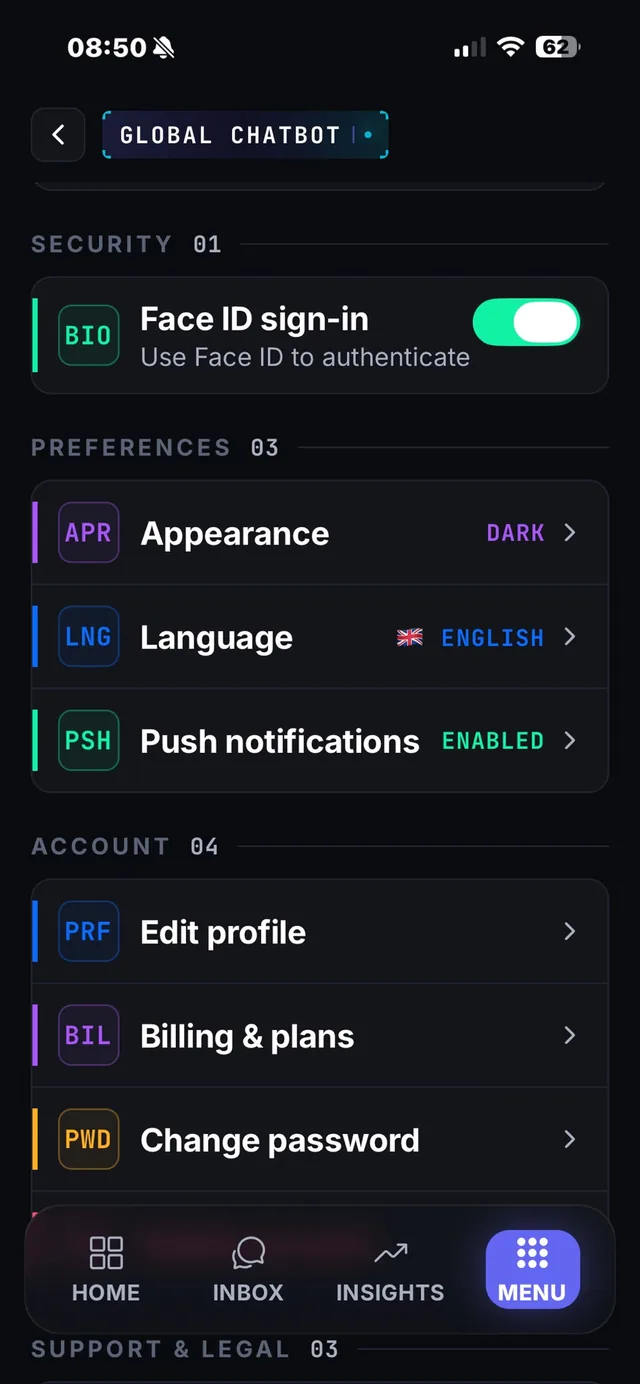Tap the BIL billing badge icon
This screenshot has width=640, height=1384.
pos(88,1036)
